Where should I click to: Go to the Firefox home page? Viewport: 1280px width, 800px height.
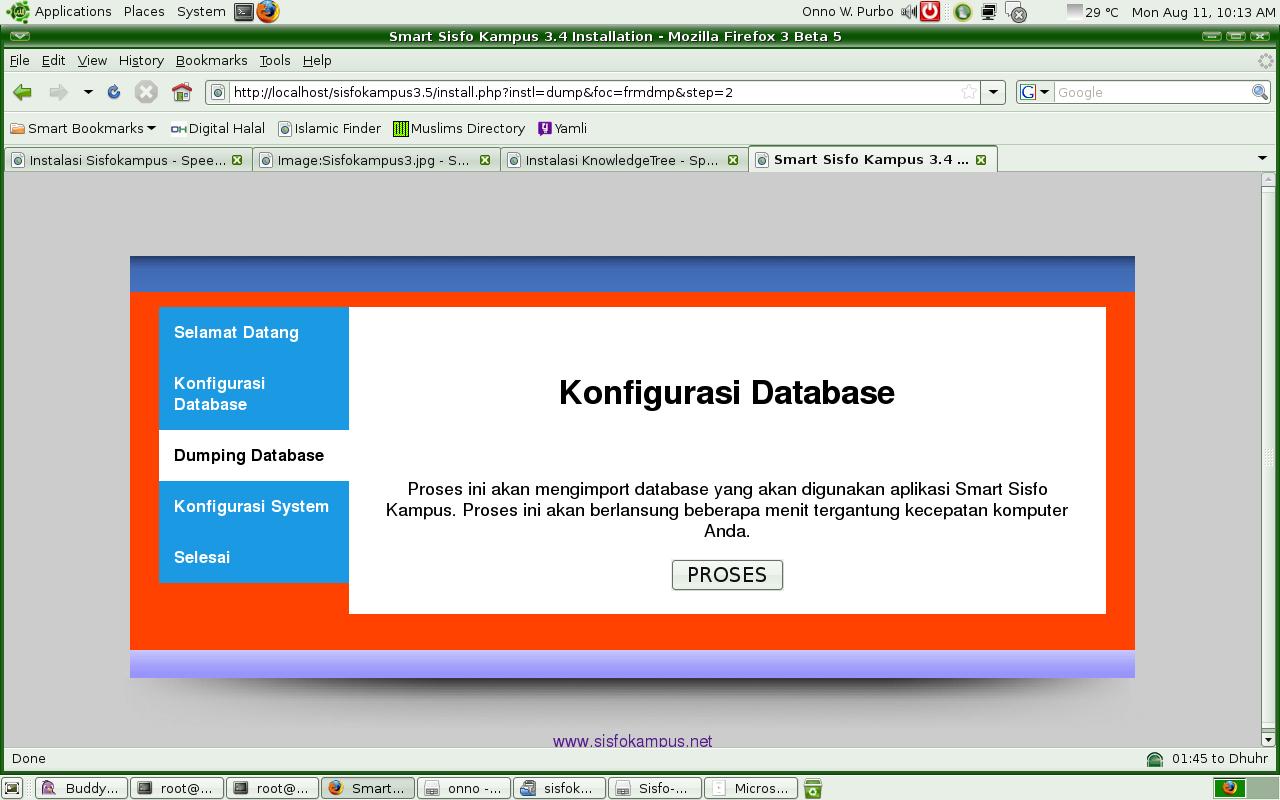coord(181,92)
